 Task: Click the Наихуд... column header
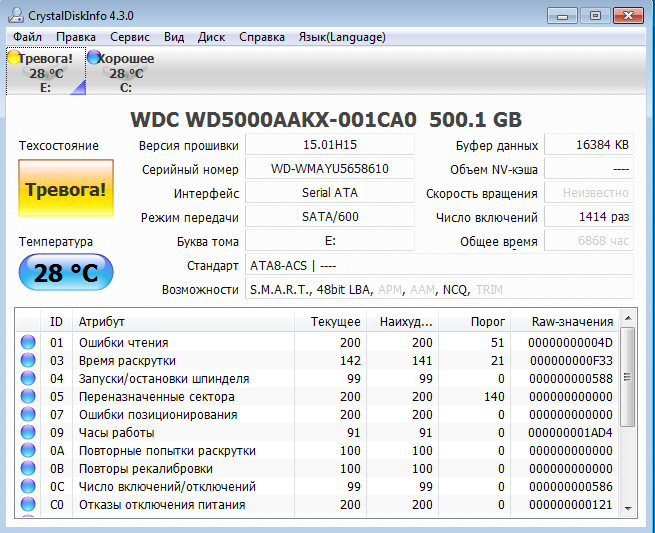coord(402,321)
